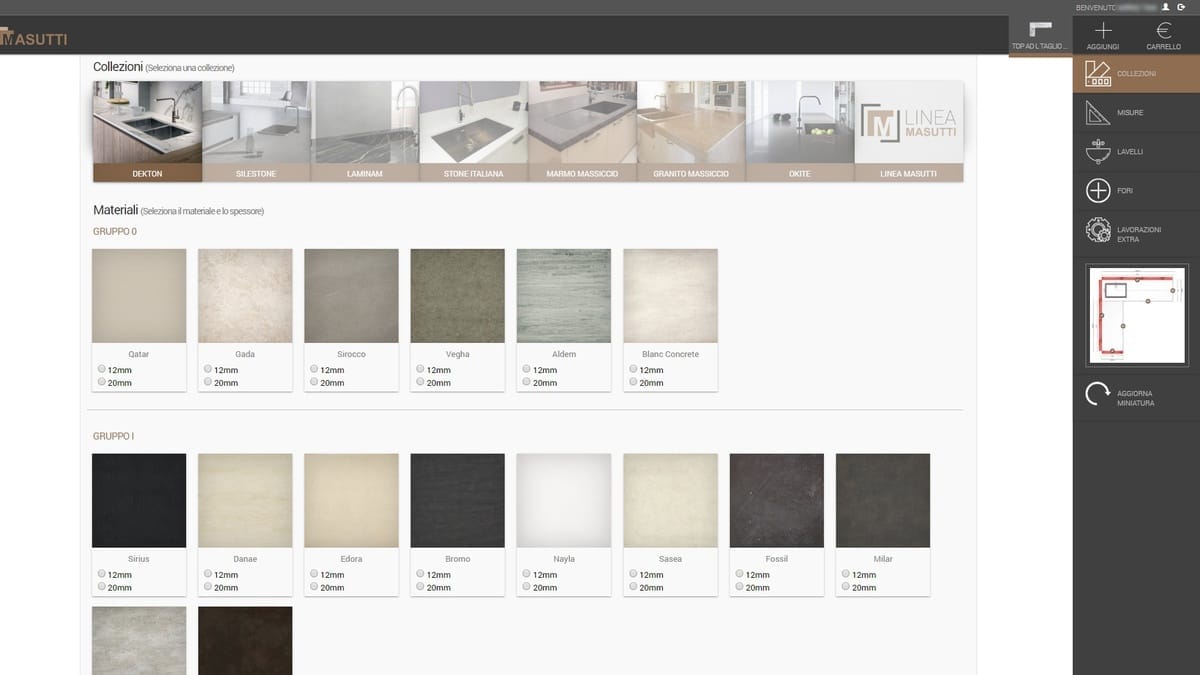This screenshot has height=675, width=1200.
Task: Select the Stone Italiana collection
Action: [473, 131]
